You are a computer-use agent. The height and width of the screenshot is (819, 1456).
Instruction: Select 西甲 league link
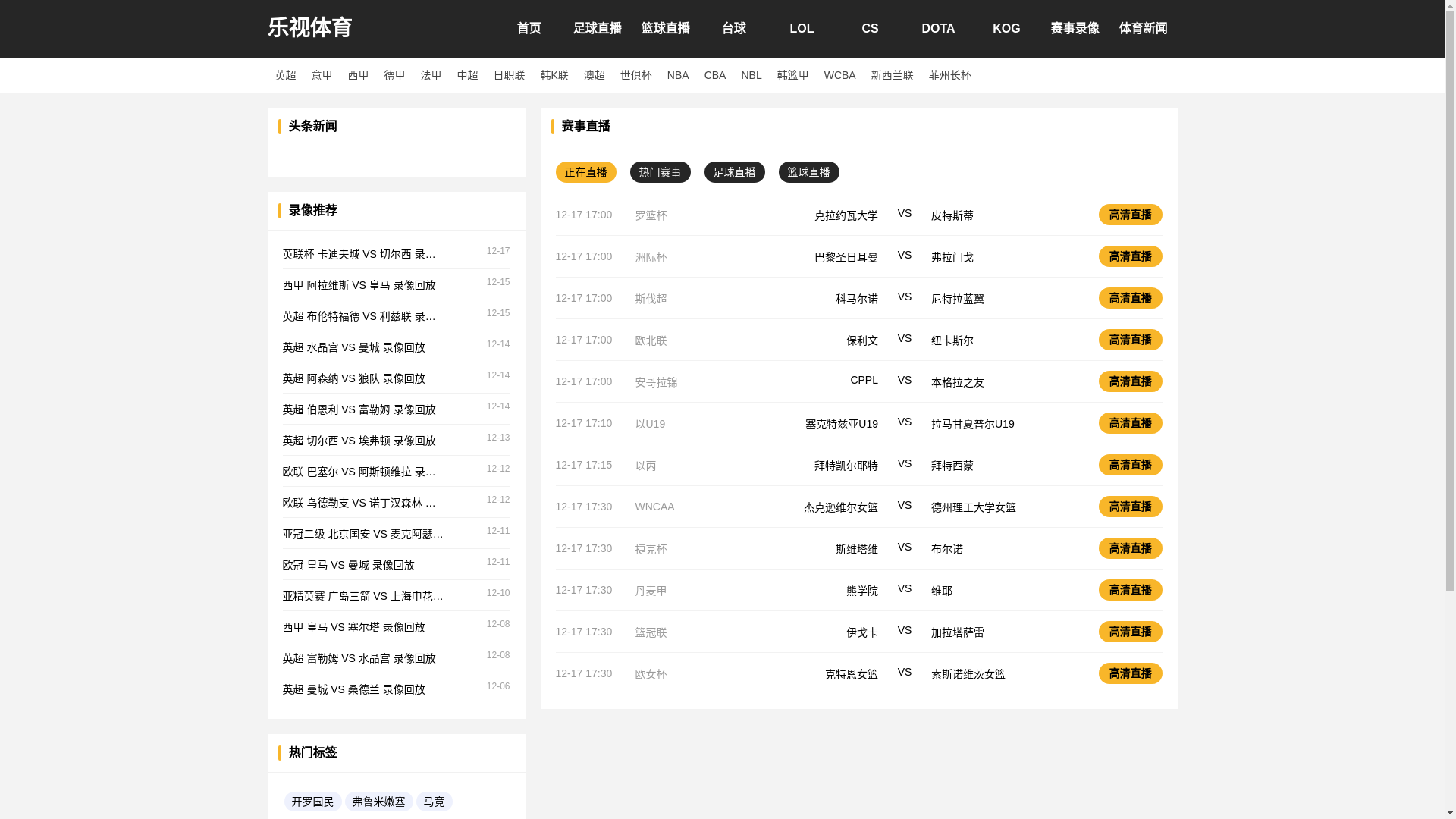pos(359,75)
